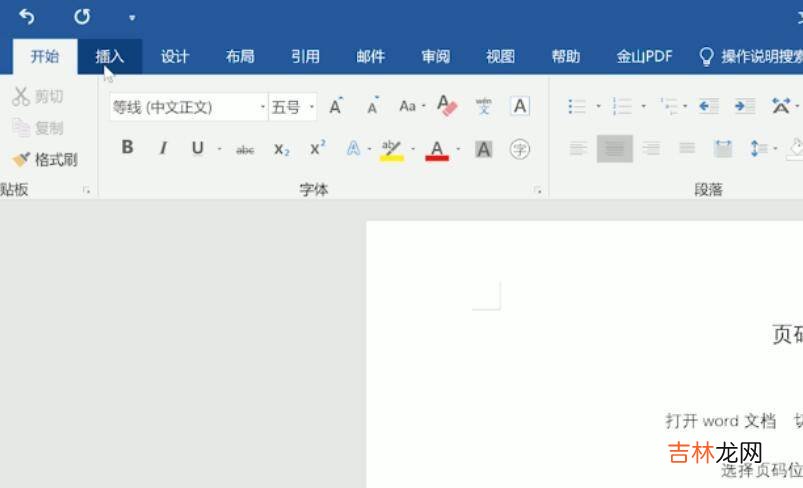Toggle italic formatting

click(162, 148)
